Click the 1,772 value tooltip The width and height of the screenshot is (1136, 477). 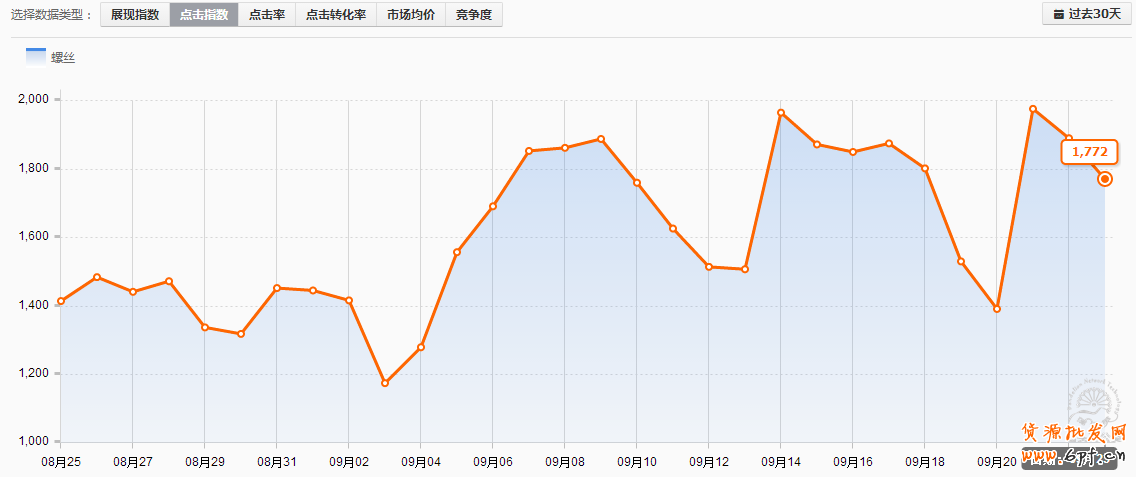click(1089, 152)
